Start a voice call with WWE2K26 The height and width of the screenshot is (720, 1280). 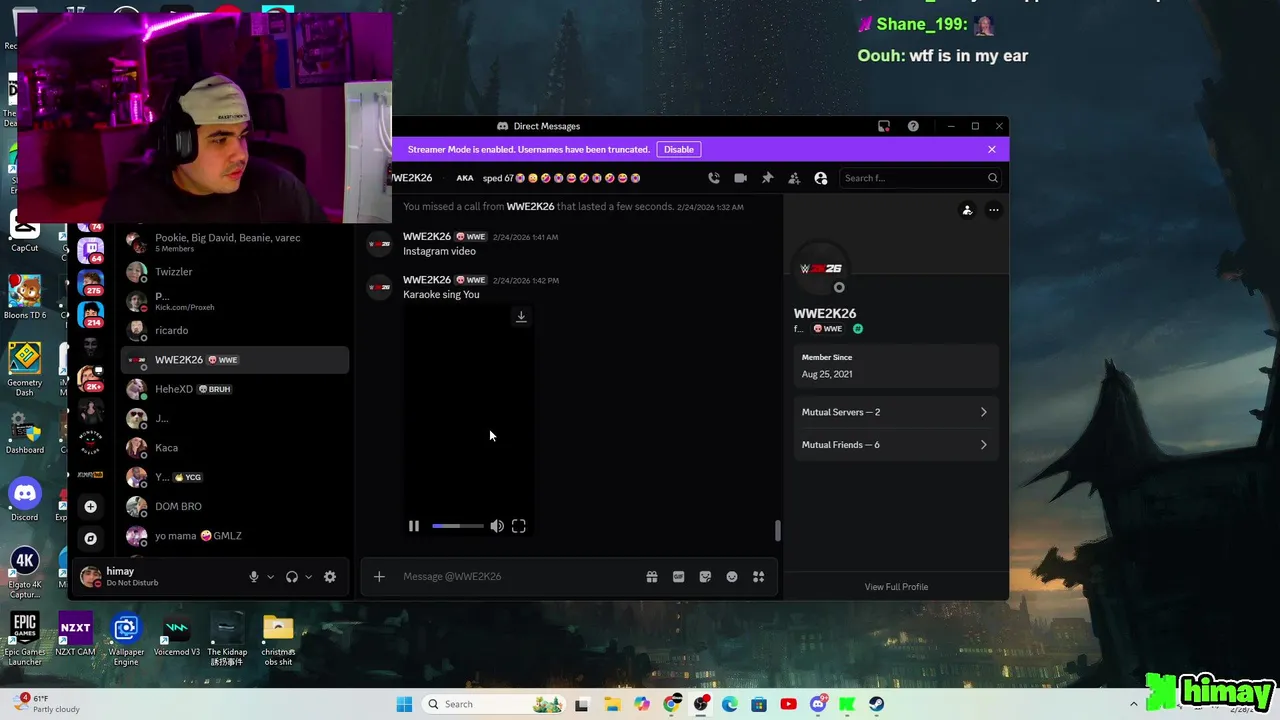pos(713,178)
